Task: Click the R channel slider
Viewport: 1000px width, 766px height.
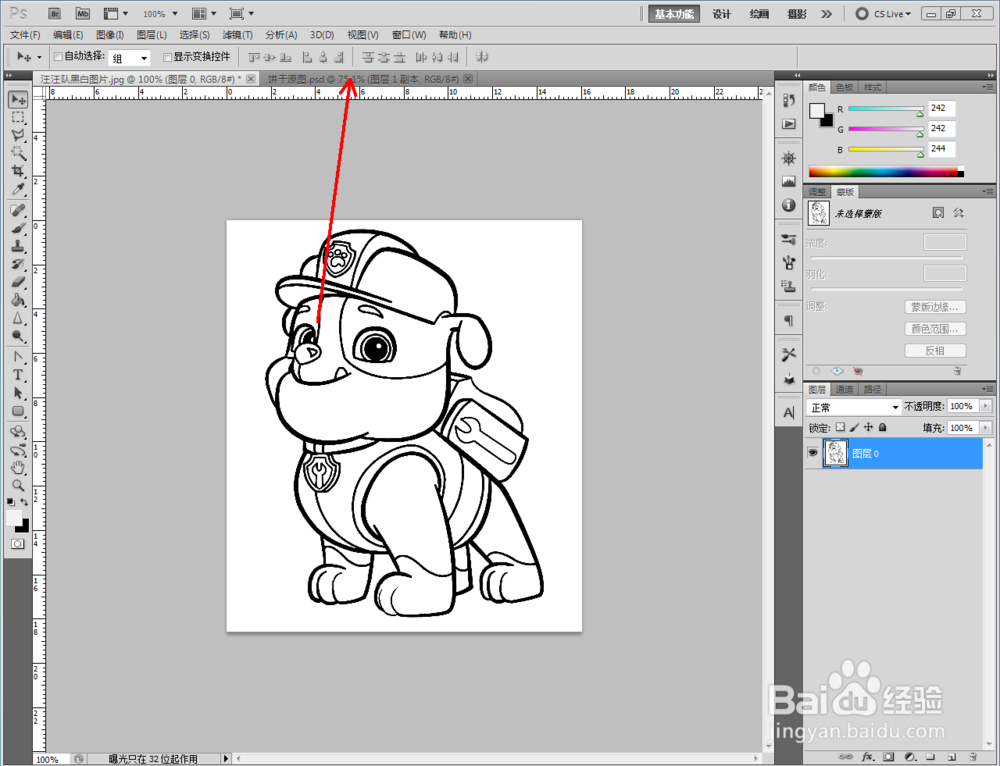Action: tap(886, 110)
